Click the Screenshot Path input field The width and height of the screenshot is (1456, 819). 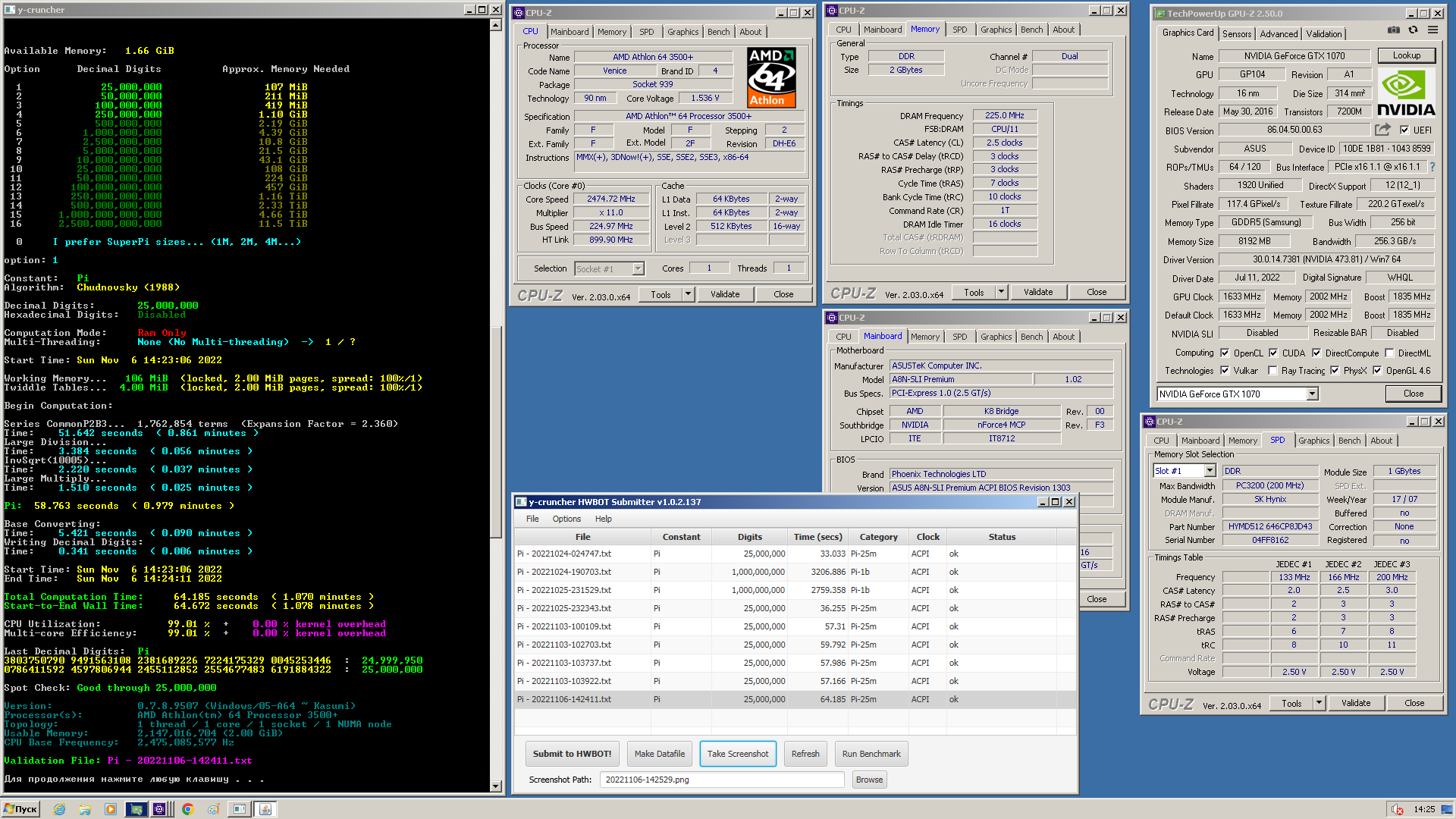coord(721,780)
